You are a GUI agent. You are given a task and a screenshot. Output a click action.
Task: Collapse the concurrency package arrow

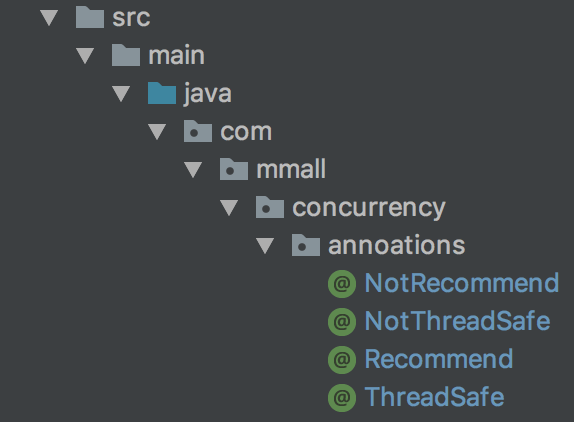(230, 208)
